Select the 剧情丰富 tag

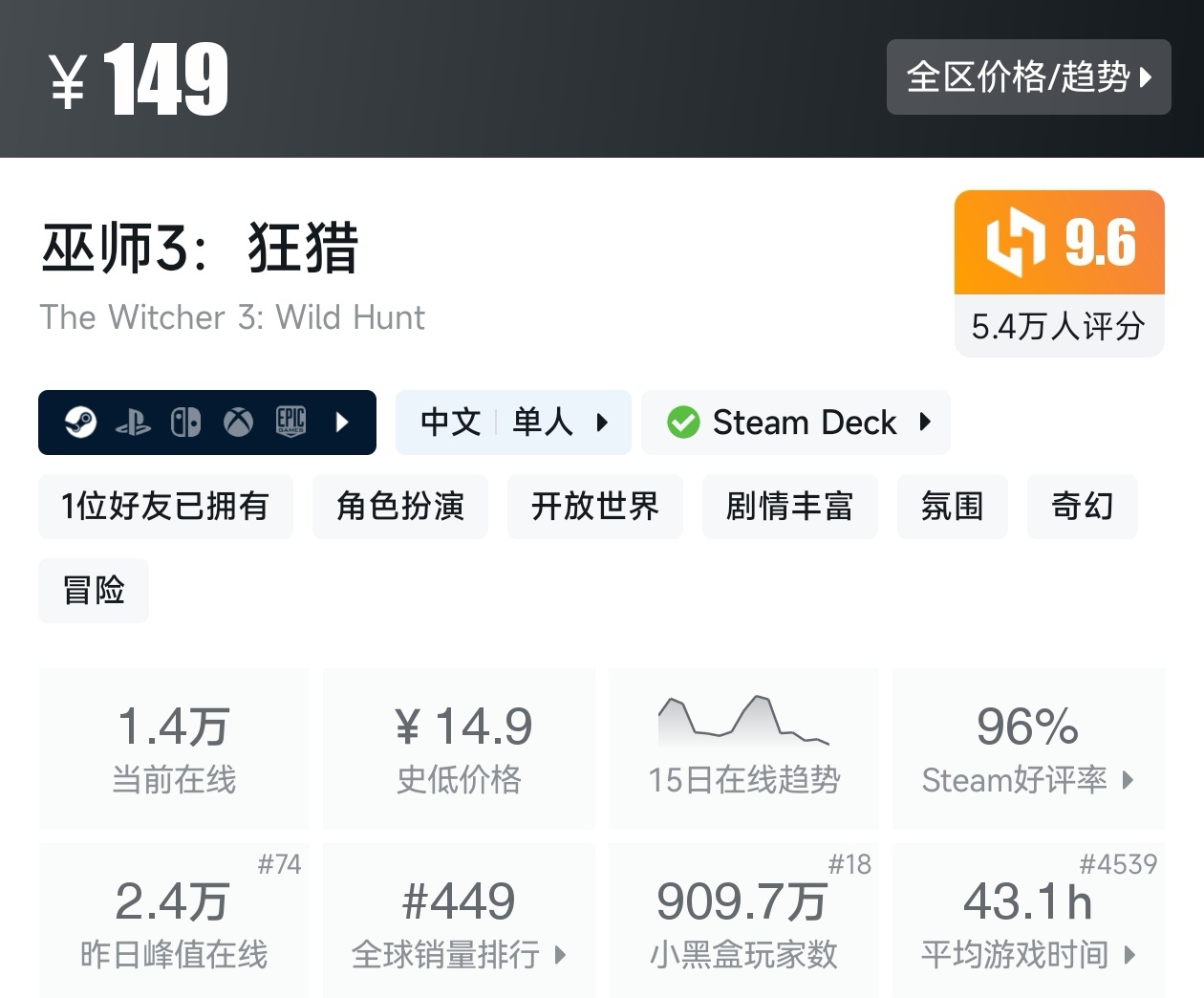pos(789,506)
